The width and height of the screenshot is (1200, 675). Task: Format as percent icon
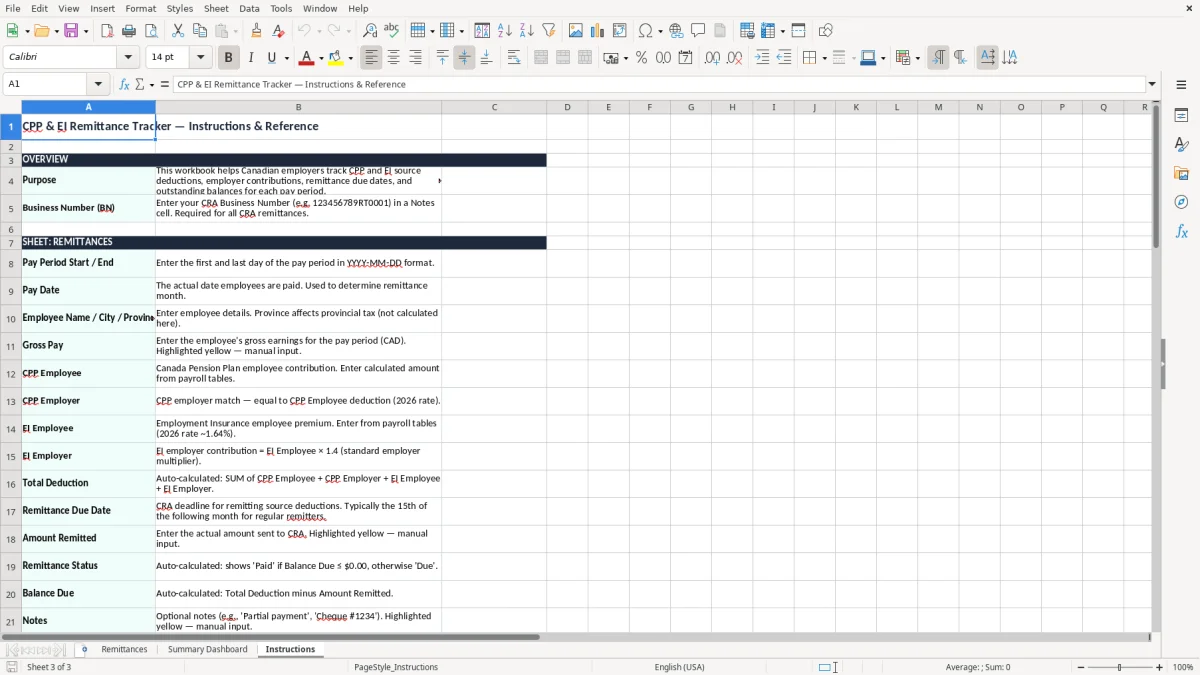(641, 58)
